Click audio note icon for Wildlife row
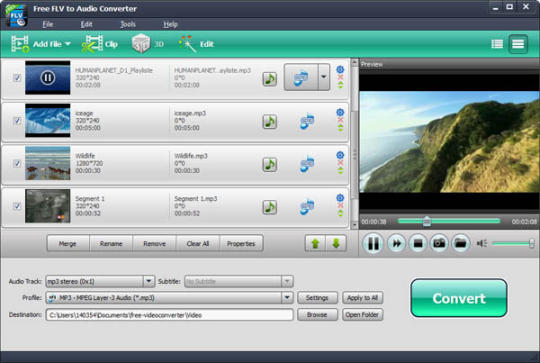540x363 pixels. (x=270, y=164)
